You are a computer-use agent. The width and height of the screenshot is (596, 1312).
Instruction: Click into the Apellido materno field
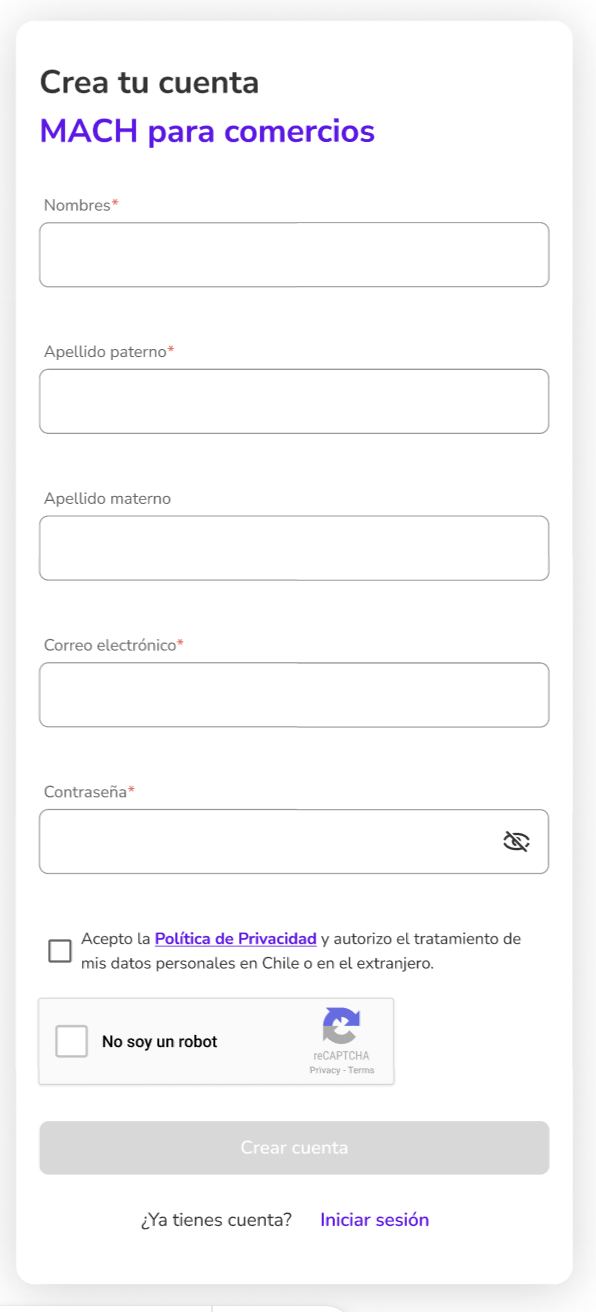(294, 548)
